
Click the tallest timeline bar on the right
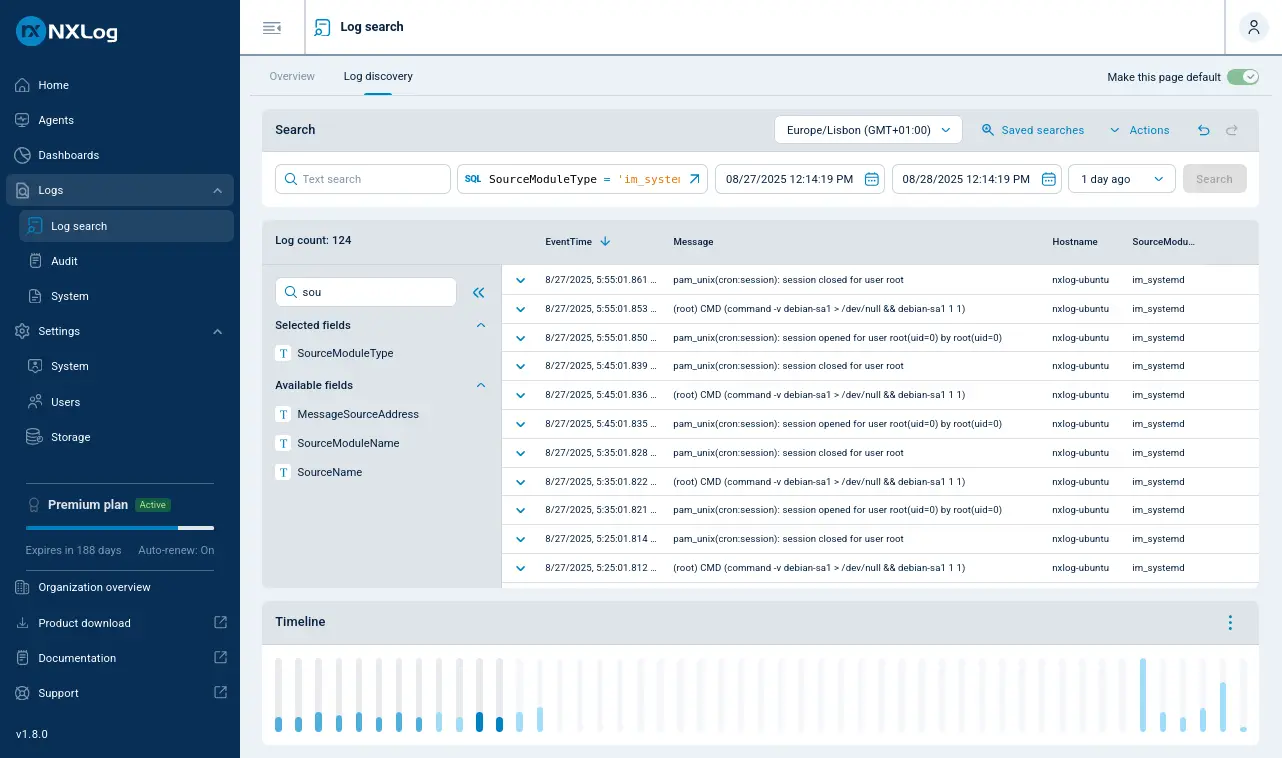pyautogui.click(x=1142, y=695)
